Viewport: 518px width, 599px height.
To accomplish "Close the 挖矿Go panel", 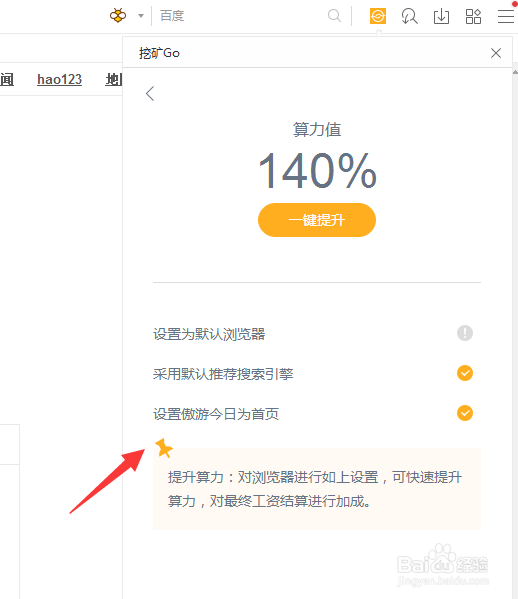I will click(495, 53).
